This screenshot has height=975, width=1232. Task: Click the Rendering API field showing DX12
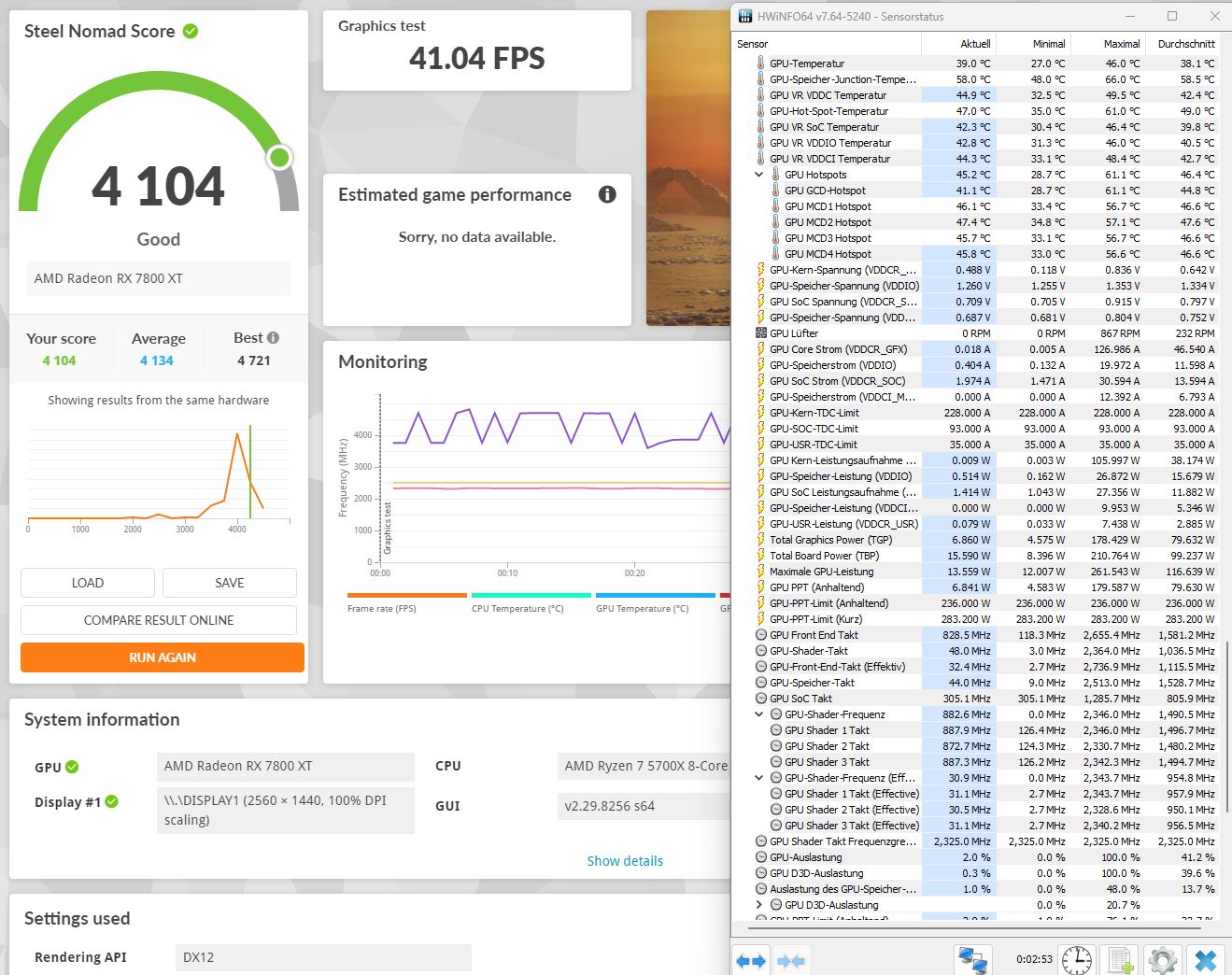tap(323, 957)
